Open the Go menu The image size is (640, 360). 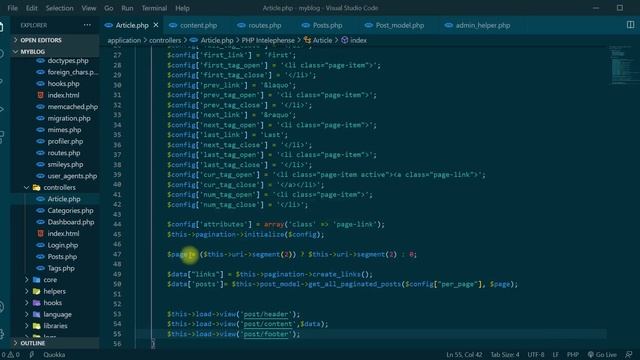(x=109, y=8)
